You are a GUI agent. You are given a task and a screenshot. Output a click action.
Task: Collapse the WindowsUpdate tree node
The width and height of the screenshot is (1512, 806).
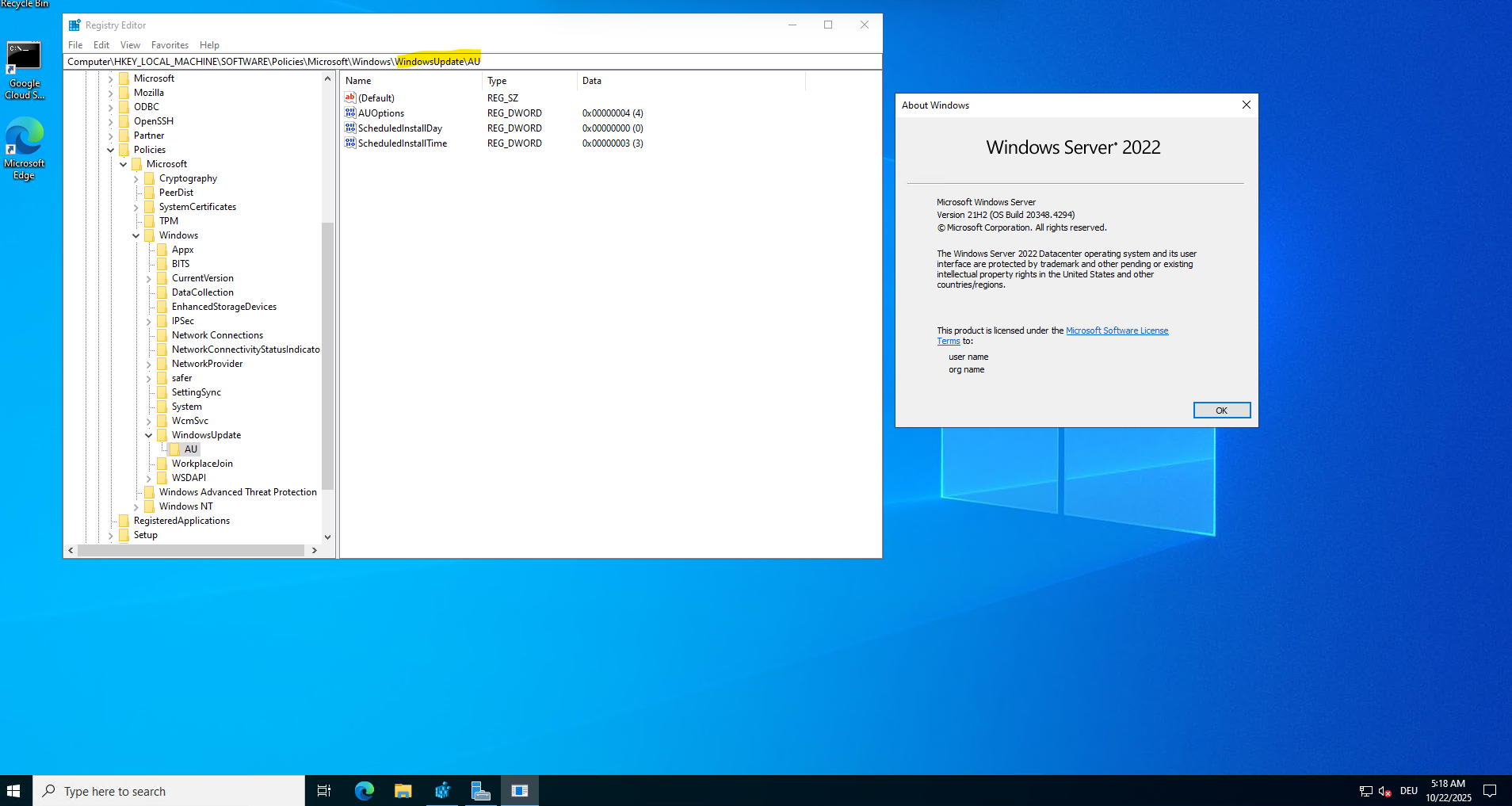tap(148, 435)
